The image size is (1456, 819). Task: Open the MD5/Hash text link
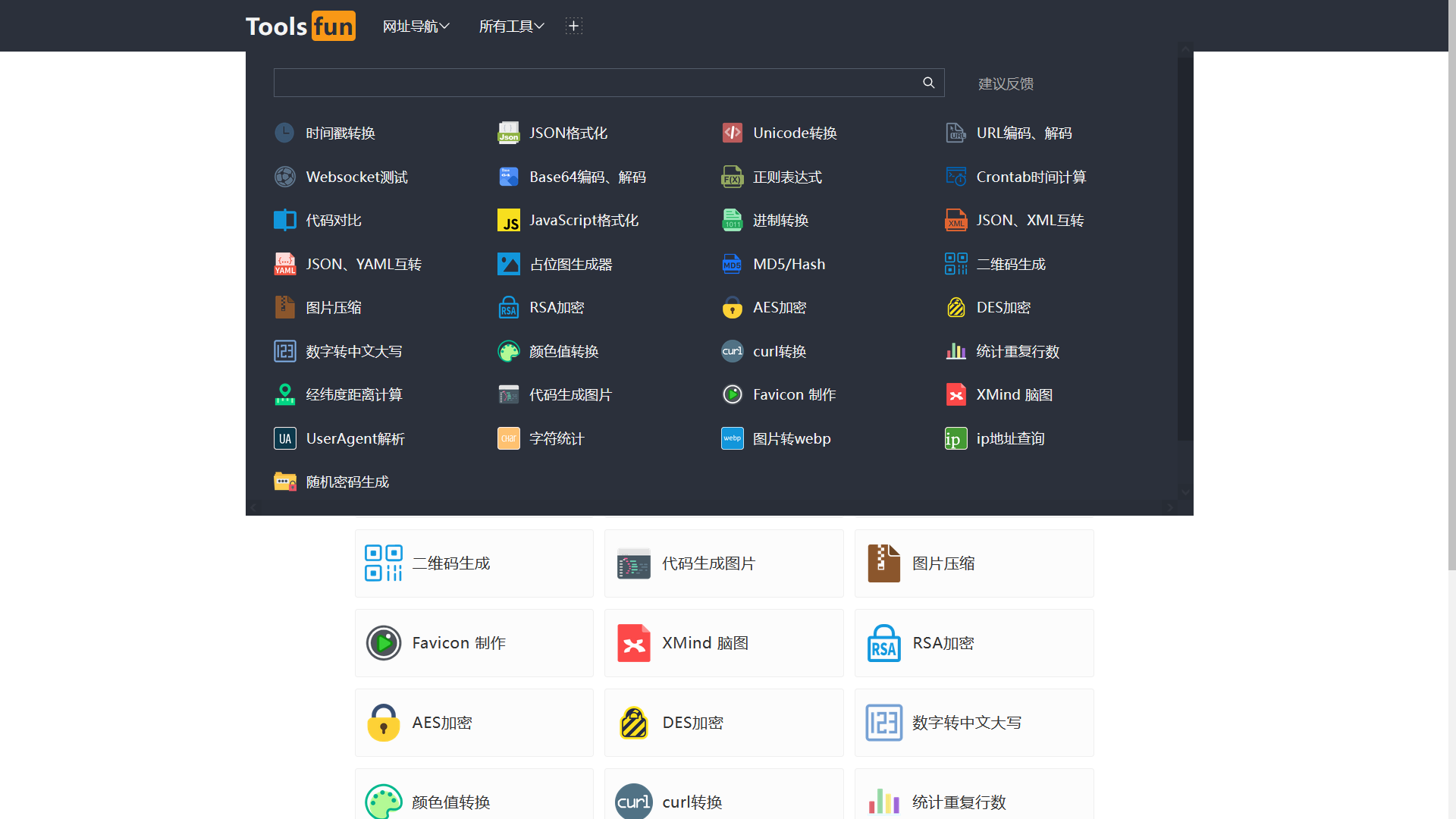pyautogui.click(x=789, y=264)
